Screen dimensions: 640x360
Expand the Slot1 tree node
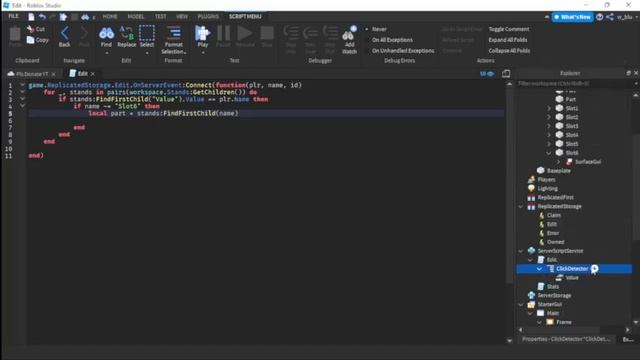[549, 108]
